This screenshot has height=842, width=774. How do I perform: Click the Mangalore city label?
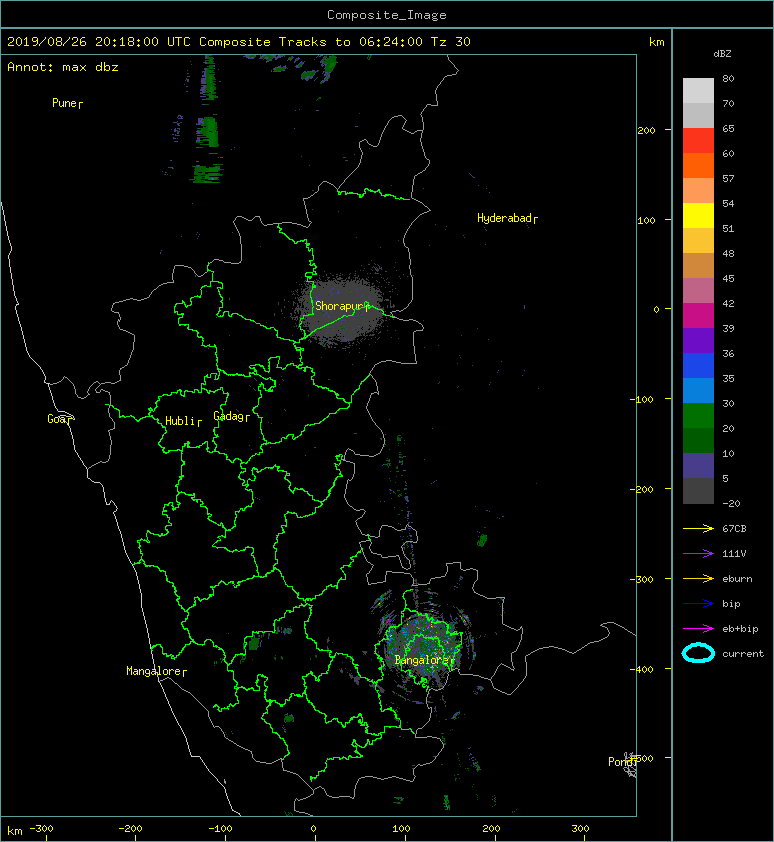(156, 671)
